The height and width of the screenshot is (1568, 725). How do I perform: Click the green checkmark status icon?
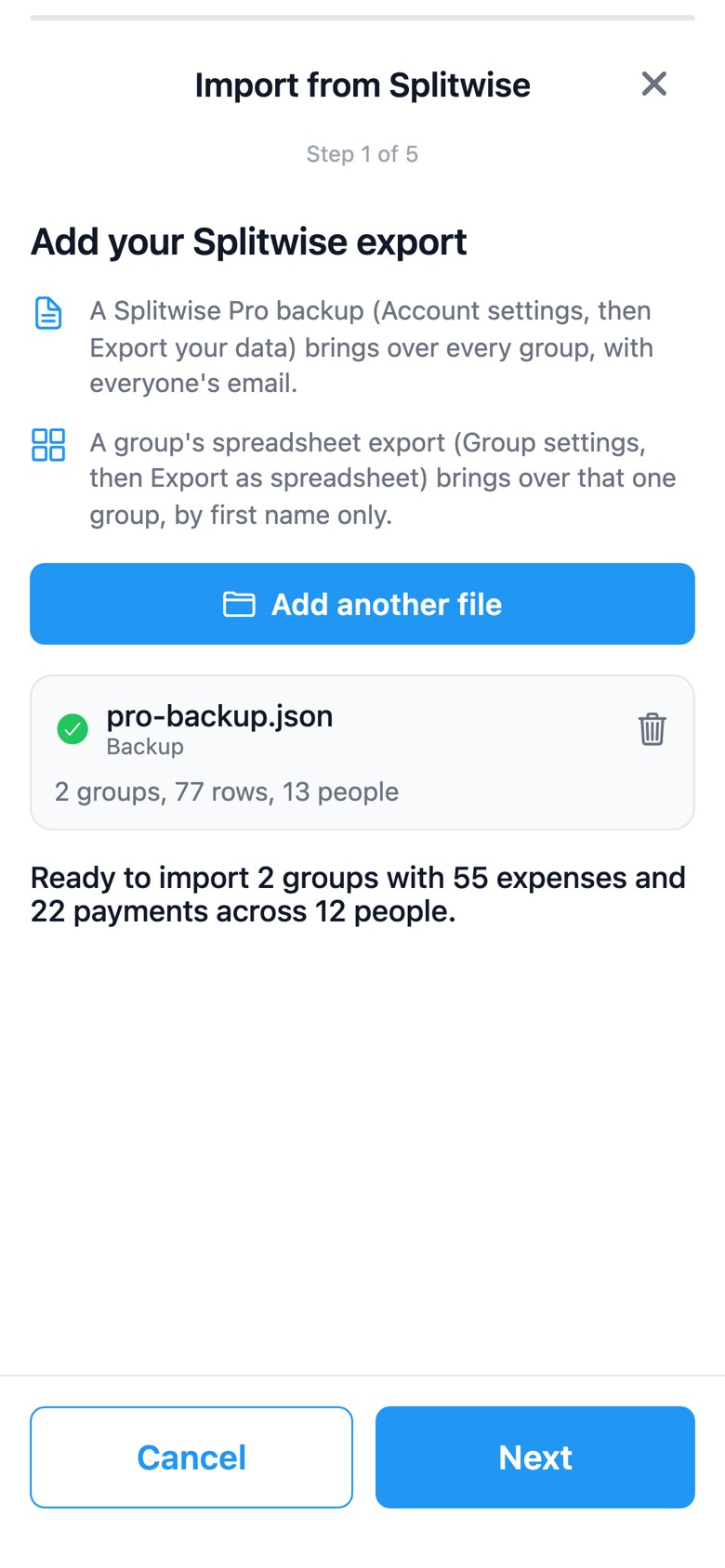(x=72, y=729)
